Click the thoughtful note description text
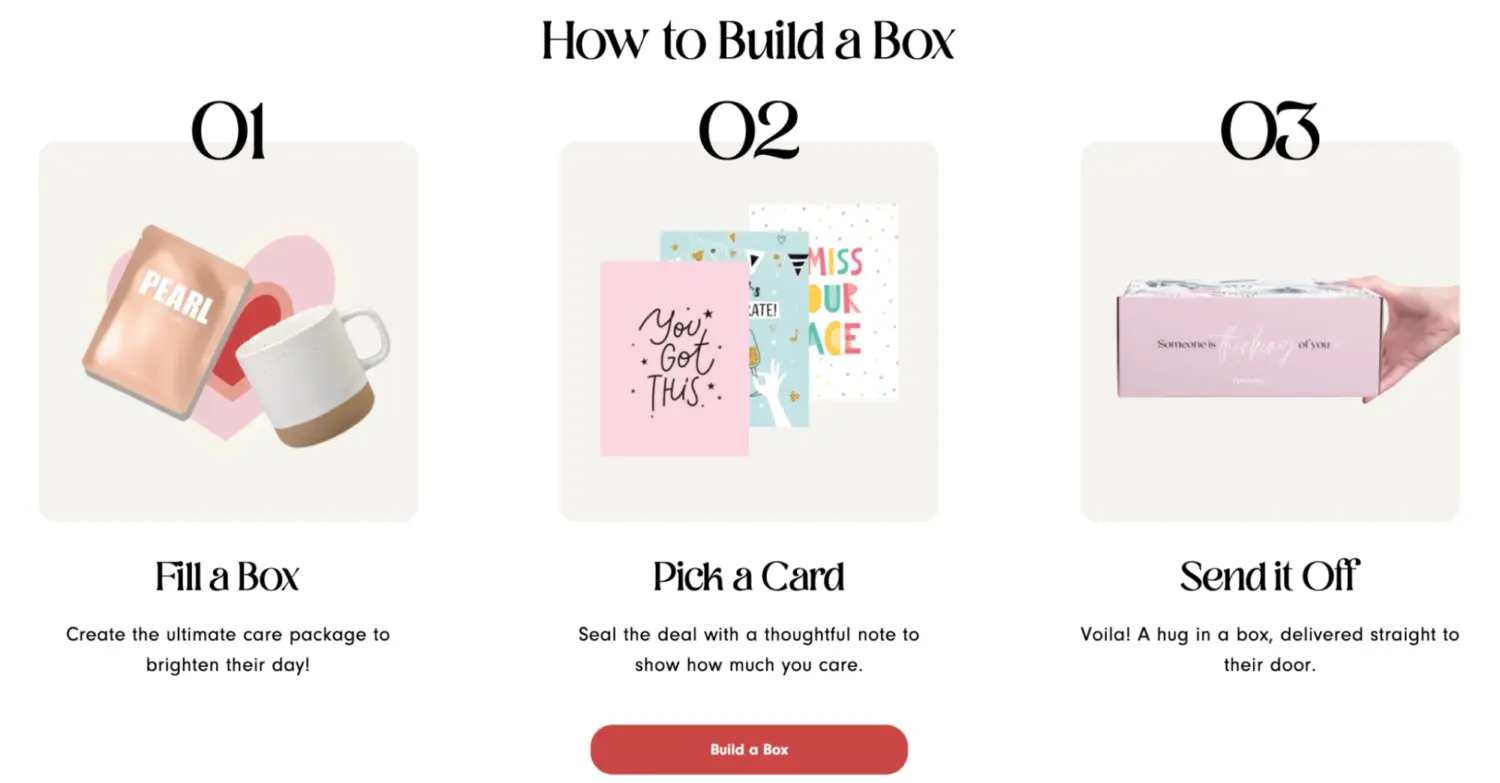The width and height of the screenshot is (1500, 783). tap(748, 649)
